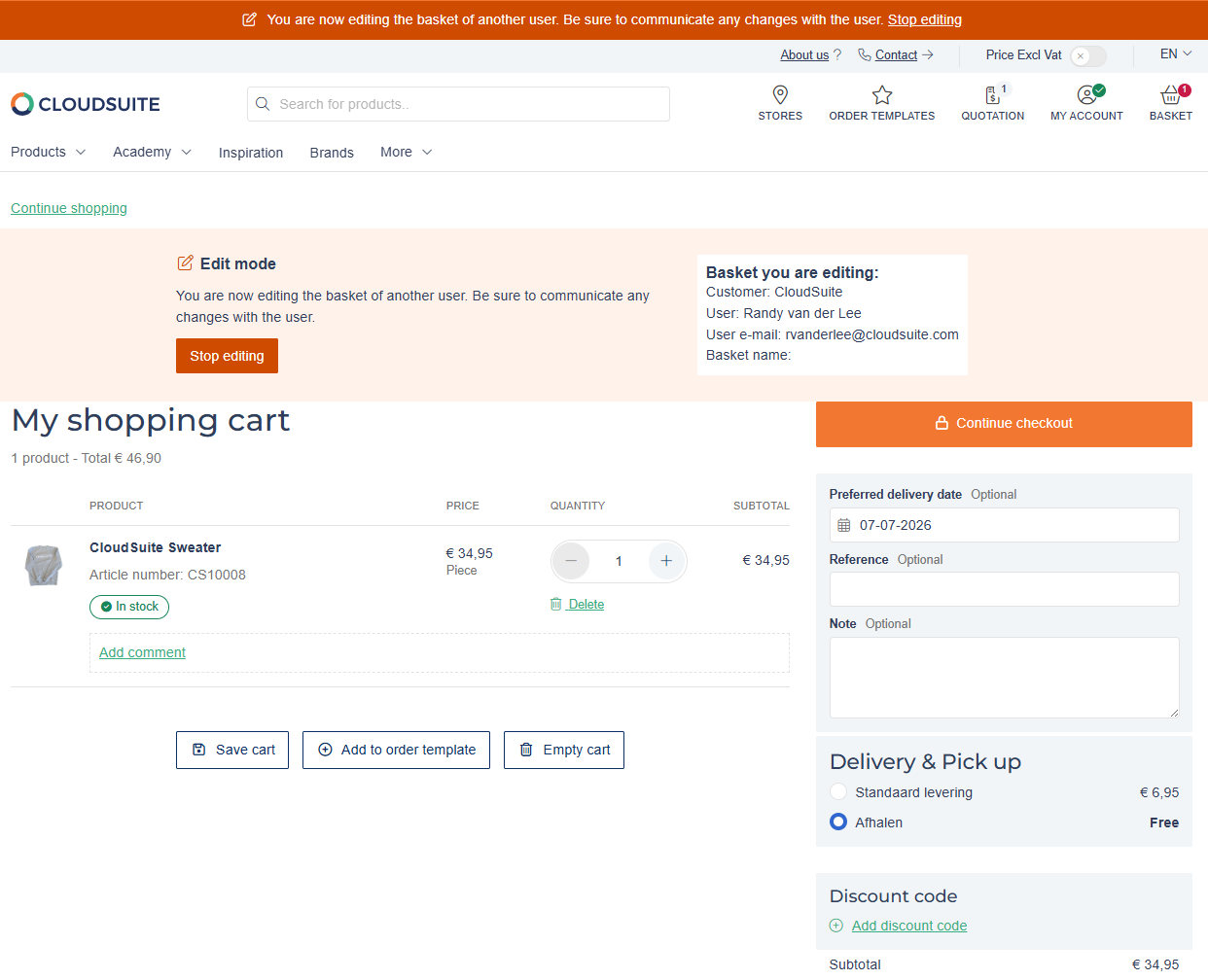Open the Quotation icon
Image resolution: width=1208 pixels, height=980 pixels.
pos(992,94)
